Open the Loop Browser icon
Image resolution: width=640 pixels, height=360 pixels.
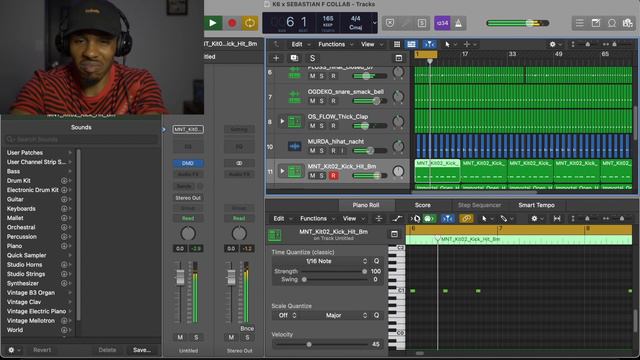click(612, 23)
